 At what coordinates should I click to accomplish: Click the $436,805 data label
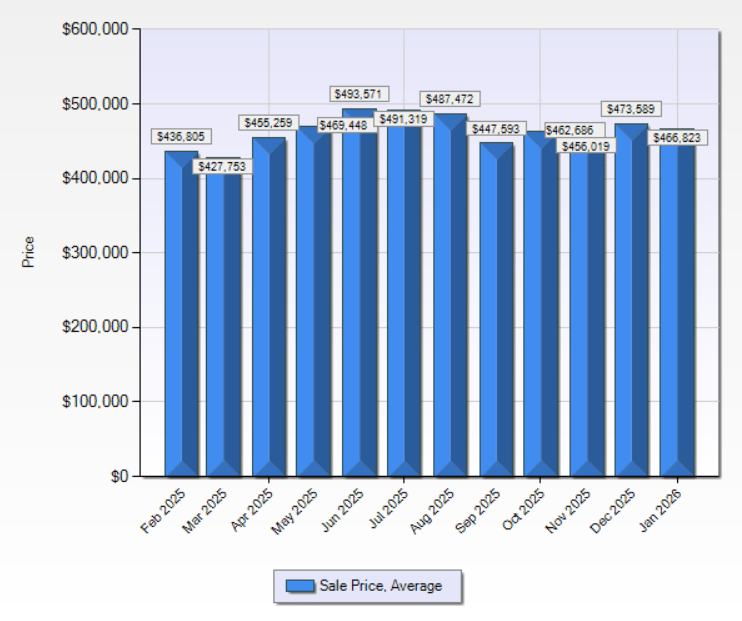click(x=181, y=136)
